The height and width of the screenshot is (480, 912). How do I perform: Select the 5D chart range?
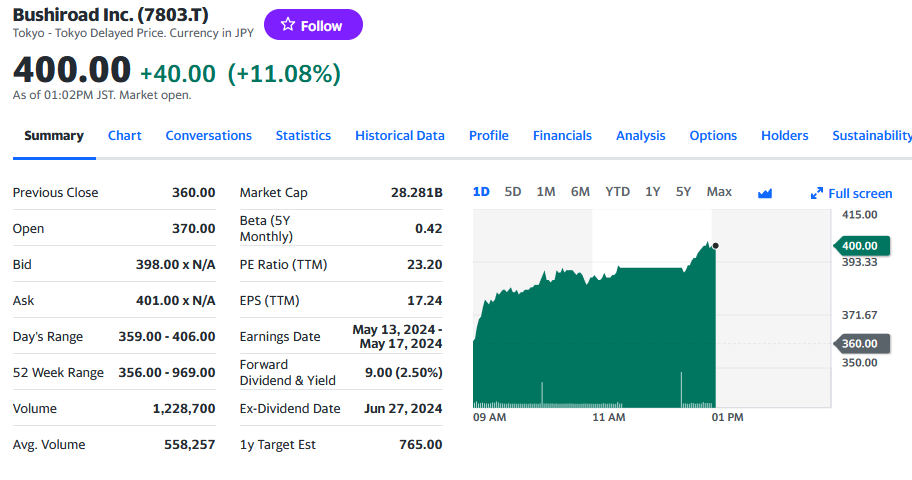(x=512, y=191)
